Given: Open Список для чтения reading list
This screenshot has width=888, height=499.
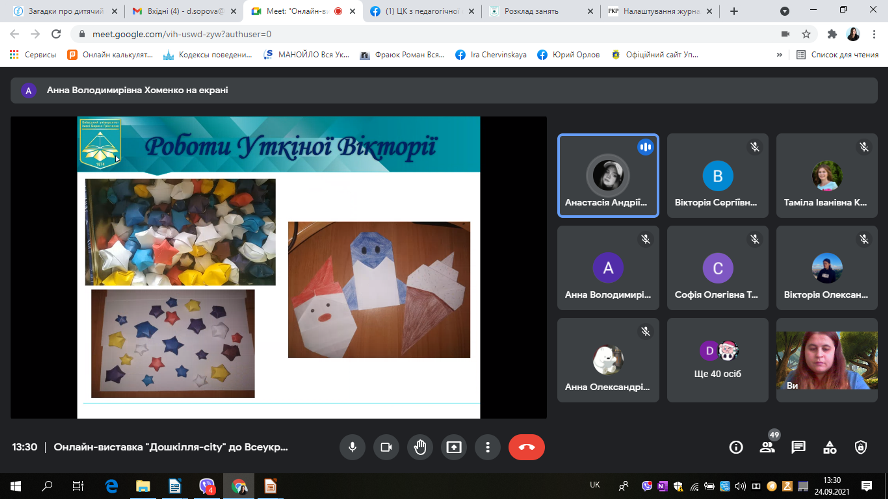Looking at the screenshot, I should (838, 55).
